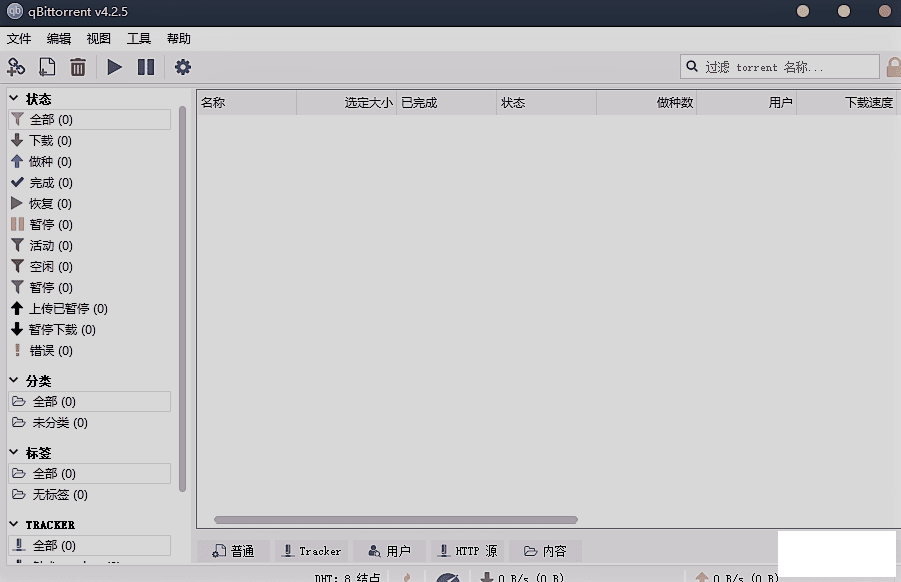The image size is (901, 582).
Task: Select 全部 (0) under 分类
Action: 90,402
